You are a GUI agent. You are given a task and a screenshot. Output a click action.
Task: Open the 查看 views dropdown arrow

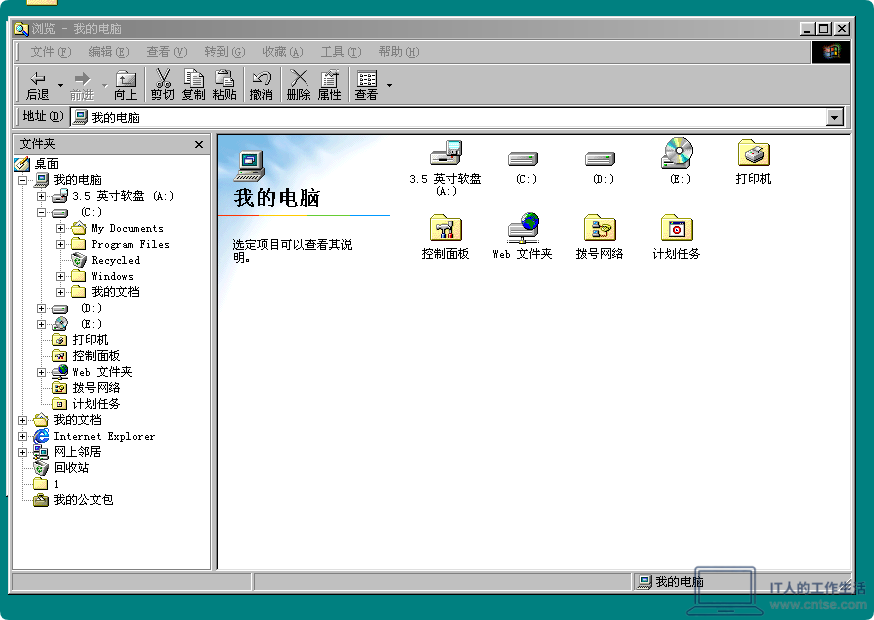tap(389, 85)
